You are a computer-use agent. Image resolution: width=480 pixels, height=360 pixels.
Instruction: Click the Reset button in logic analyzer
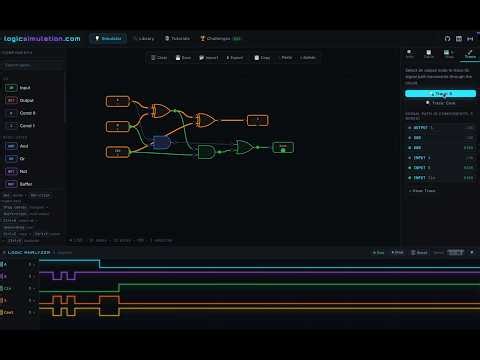tap(419, 253)
